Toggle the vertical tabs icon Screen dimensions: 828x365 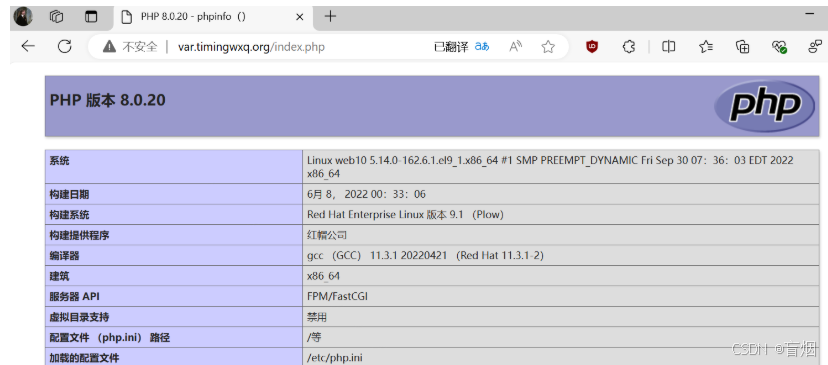pos(91,17)
